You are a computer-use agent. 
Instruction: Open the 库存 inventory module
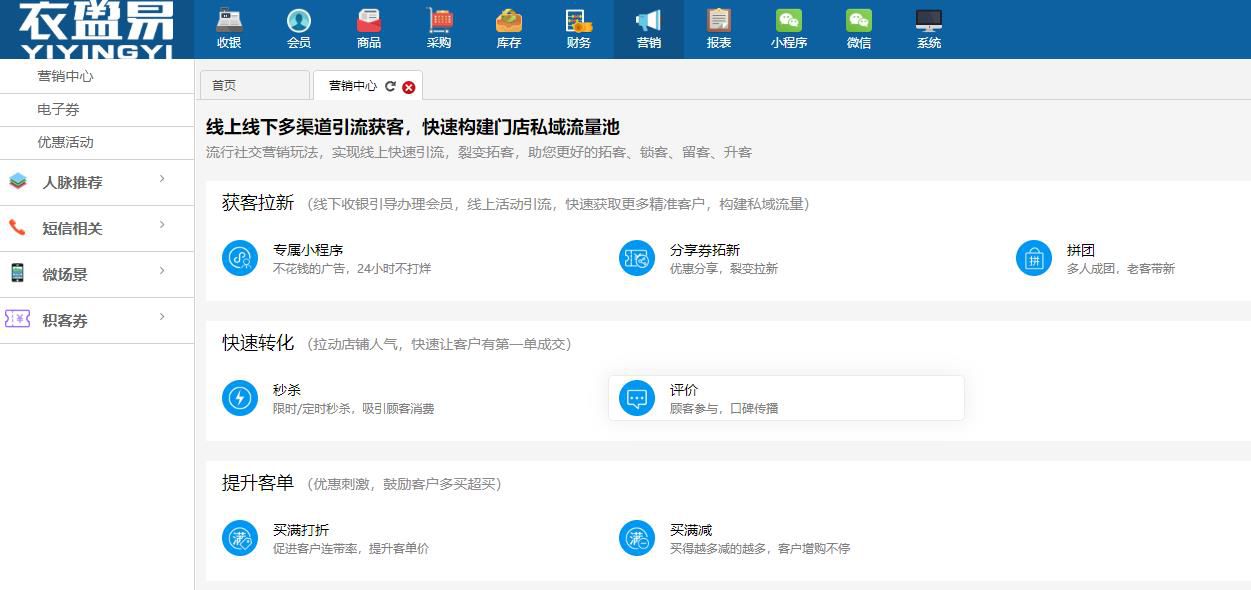click(508, 29)
